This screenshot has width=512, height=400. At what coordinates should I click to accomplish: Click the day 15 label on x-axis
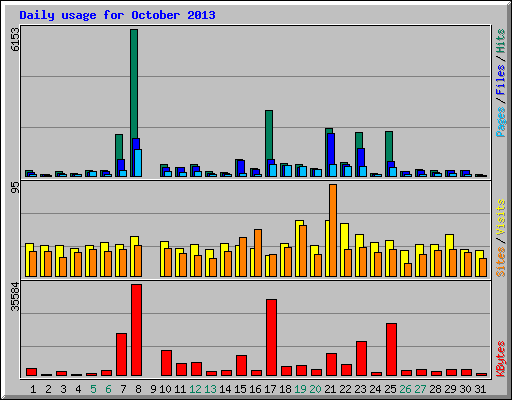[240, 389]
